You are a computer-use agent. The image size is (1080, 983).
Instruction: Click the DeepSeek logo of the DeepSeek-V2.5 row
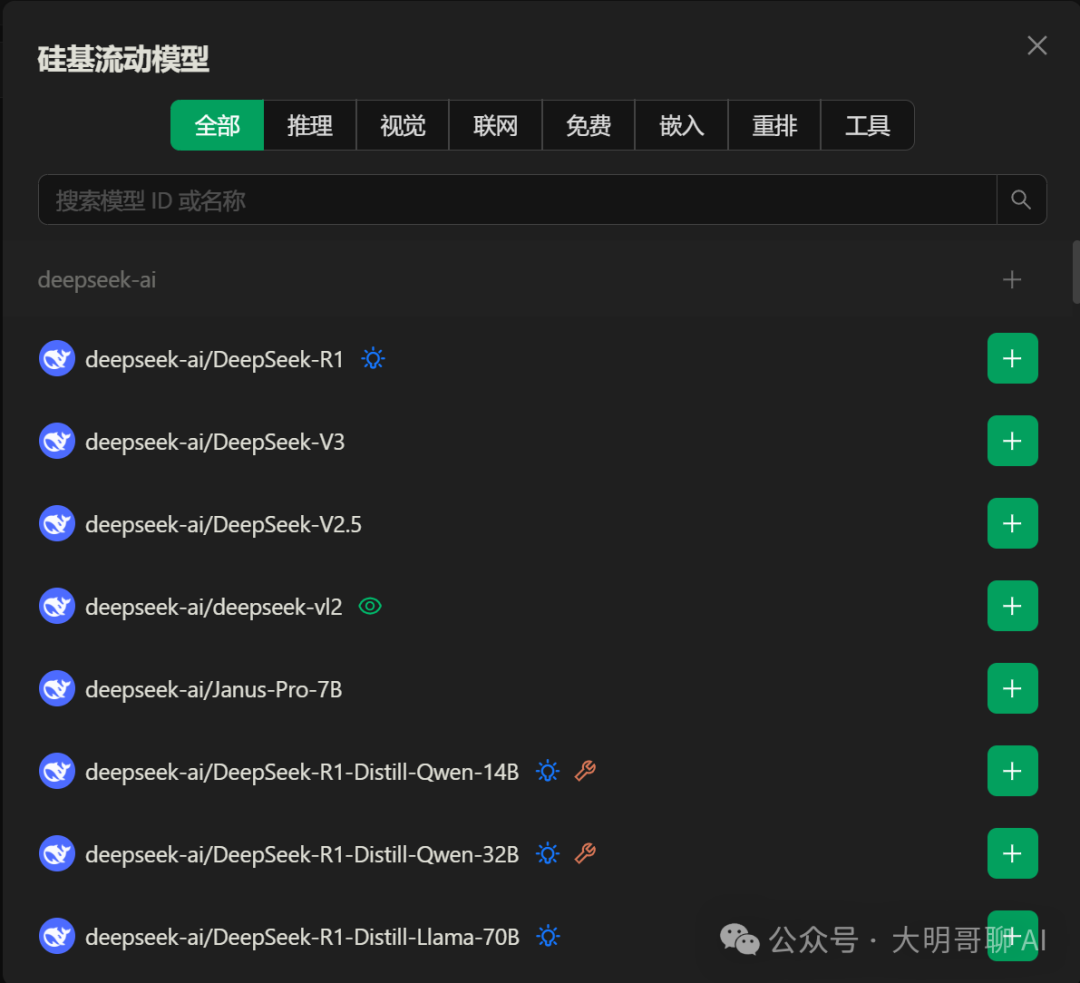pos(56,524)
